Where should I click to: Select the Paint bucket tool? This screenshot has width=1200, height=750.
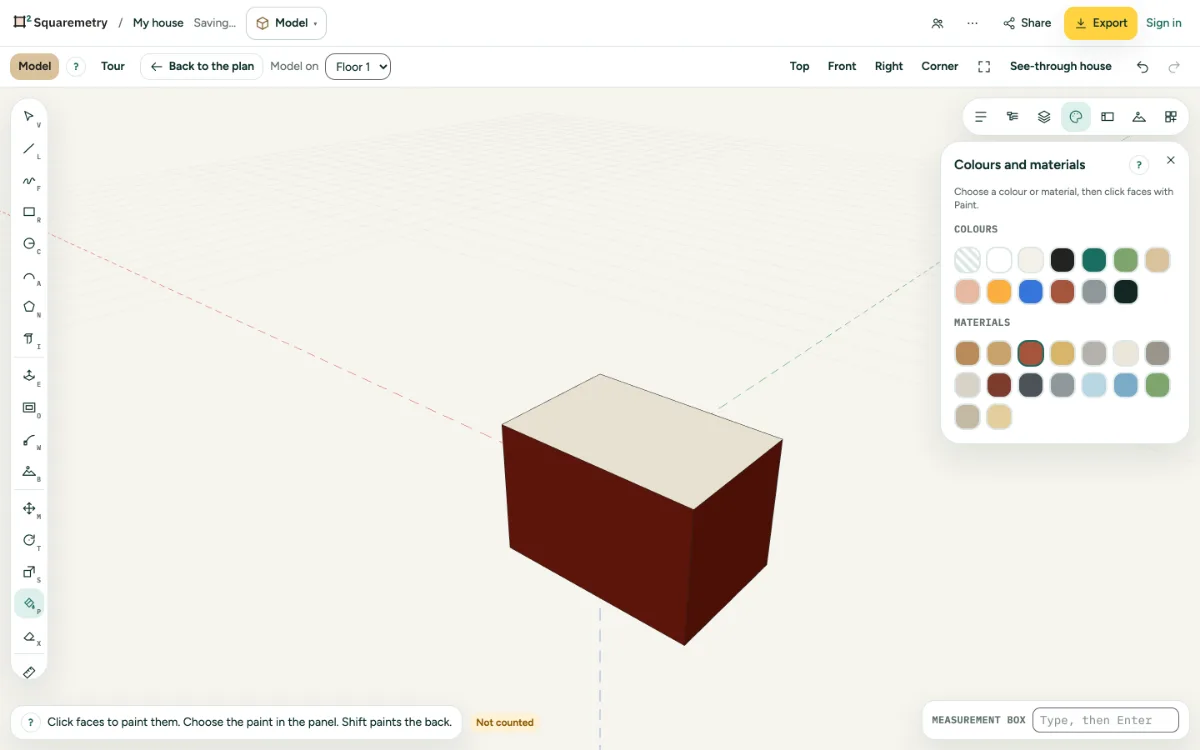29,604
